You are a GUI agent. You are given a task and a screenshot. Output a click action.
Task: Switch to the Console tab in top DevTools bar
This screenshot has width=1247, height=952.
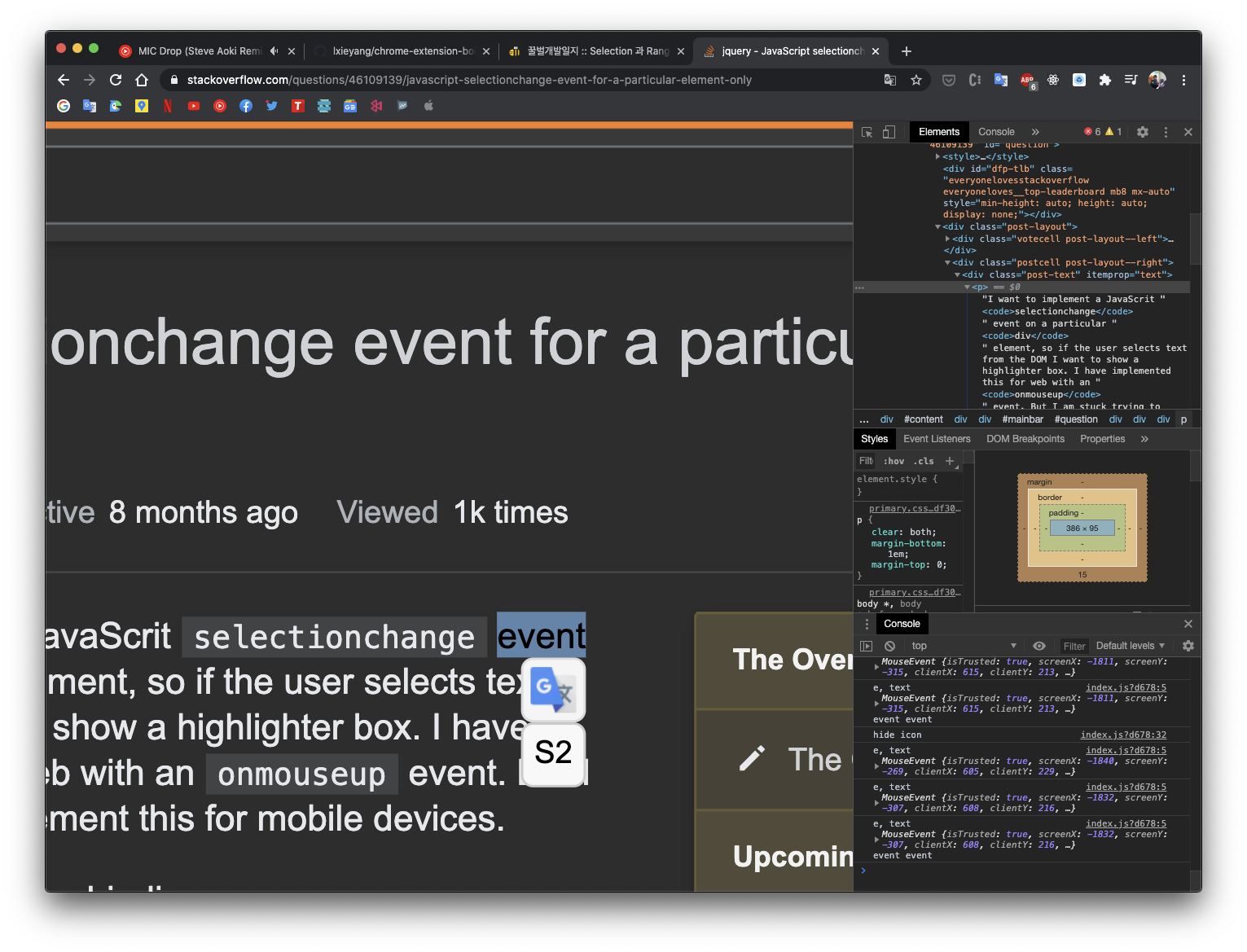click(996, 132)
